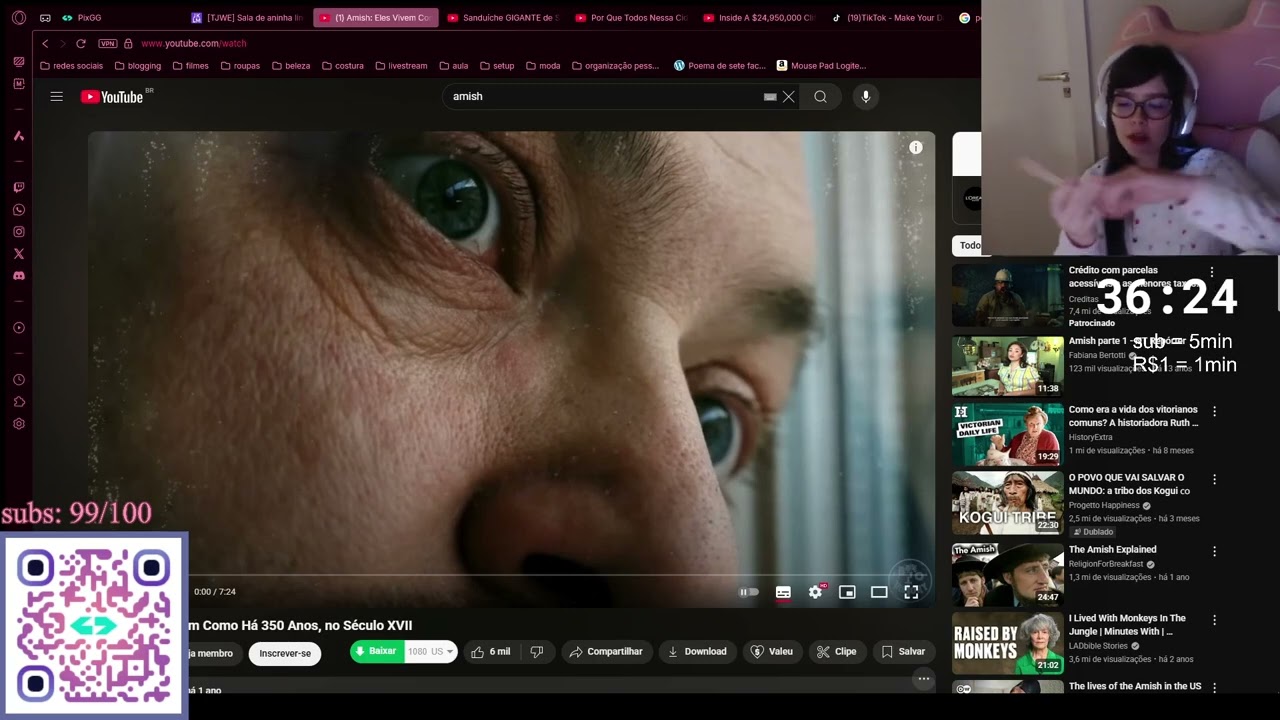Open 'costura' bookmarks folder
This screenshot has height=720, width=1280.
pyautogui.click(x=343, y=66)
